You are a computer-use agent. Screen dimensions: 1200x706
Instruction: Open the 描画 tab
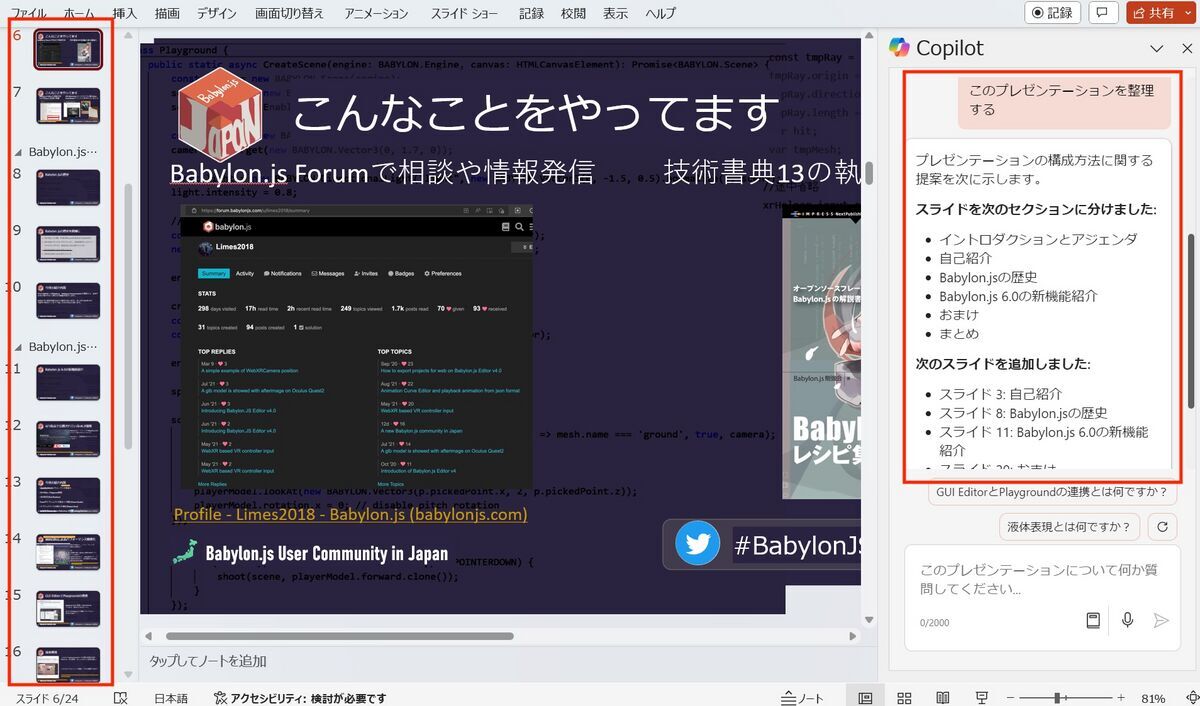pyautogui.click(x=167, y=13)
